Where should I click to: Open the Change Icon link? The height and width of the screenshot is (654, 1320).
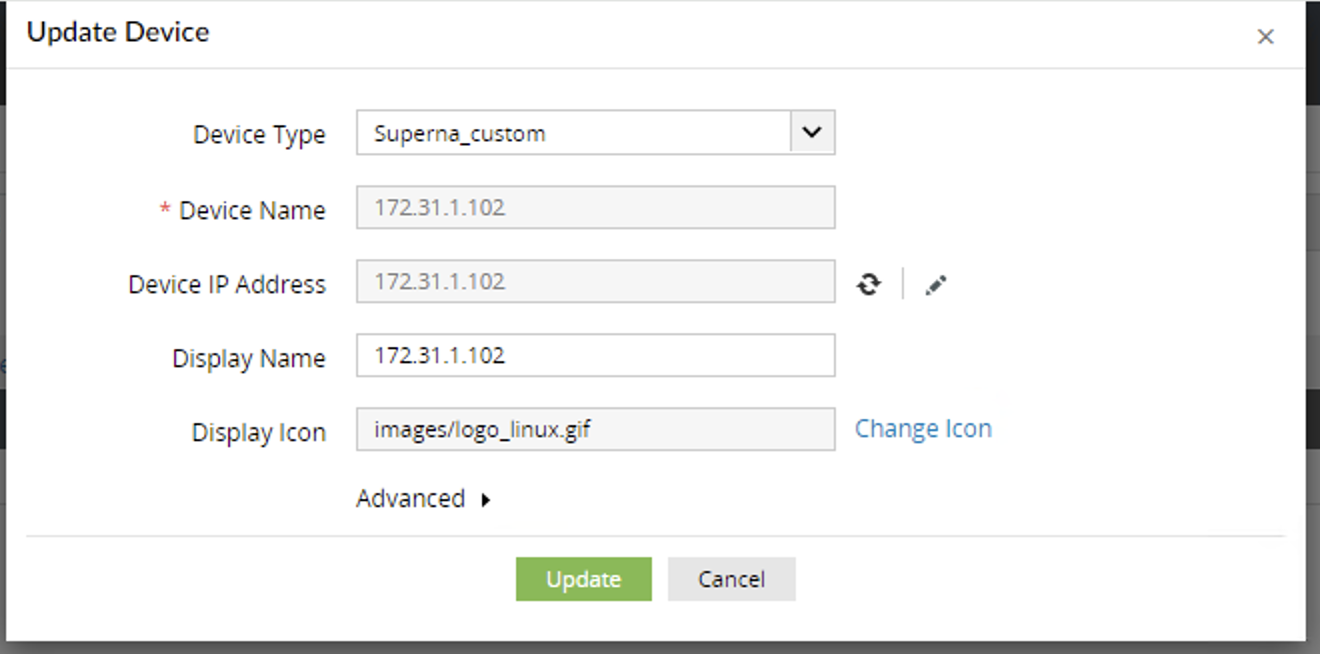(x=922, y=428)
